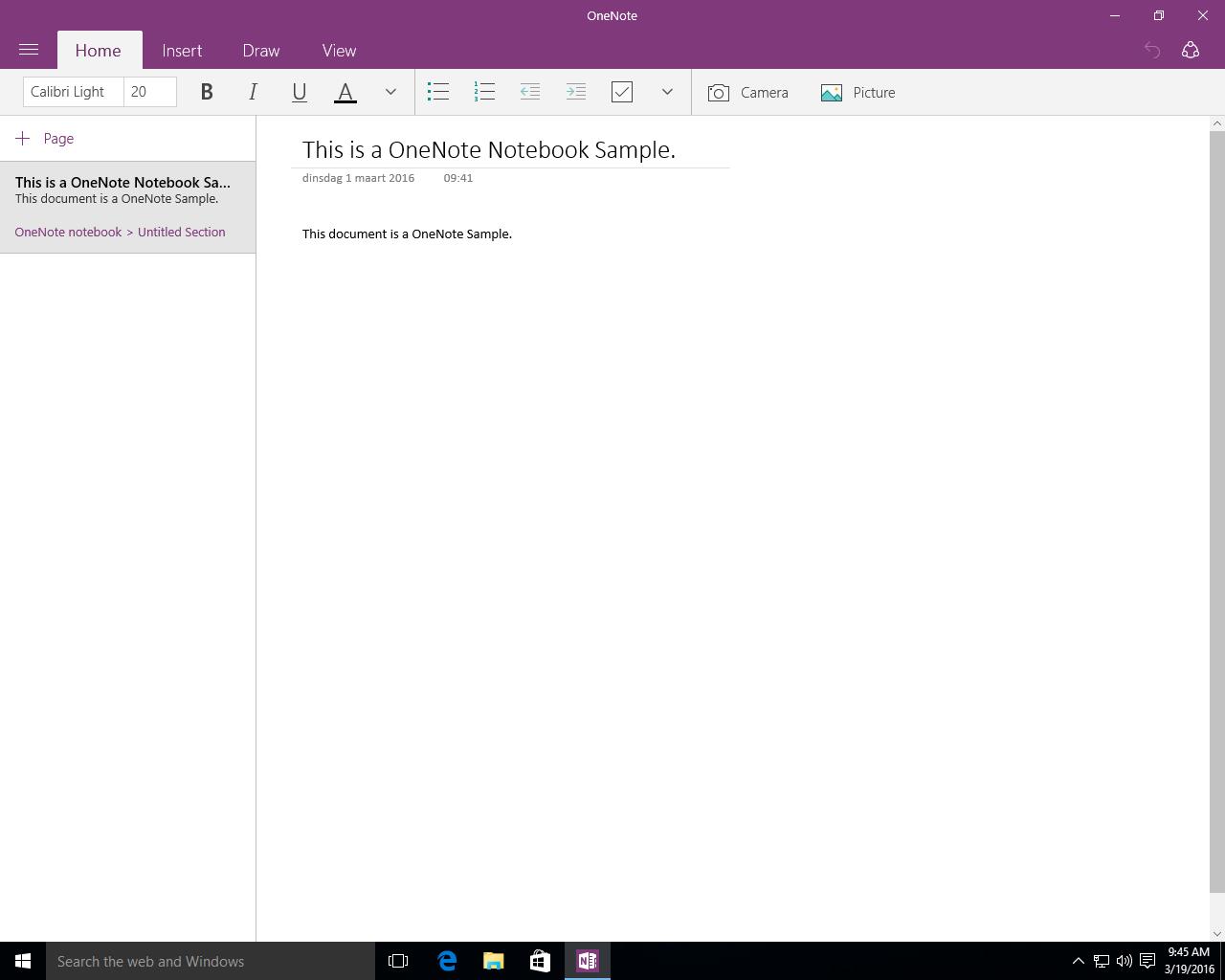Open the Action Center notifications icon
This screenshot has height=980, width=1225.
1147,961
